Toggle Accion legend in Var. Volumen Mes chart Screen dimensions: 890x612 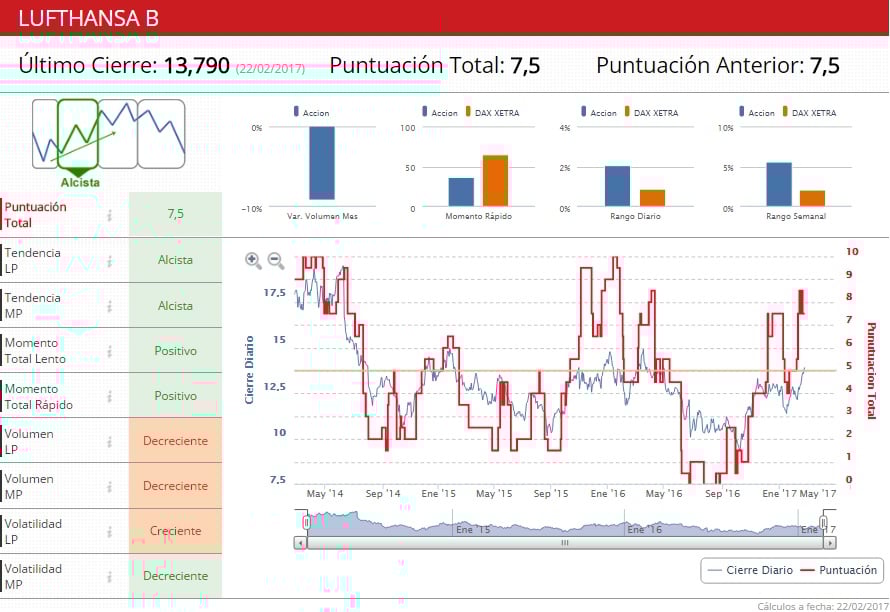311,112
